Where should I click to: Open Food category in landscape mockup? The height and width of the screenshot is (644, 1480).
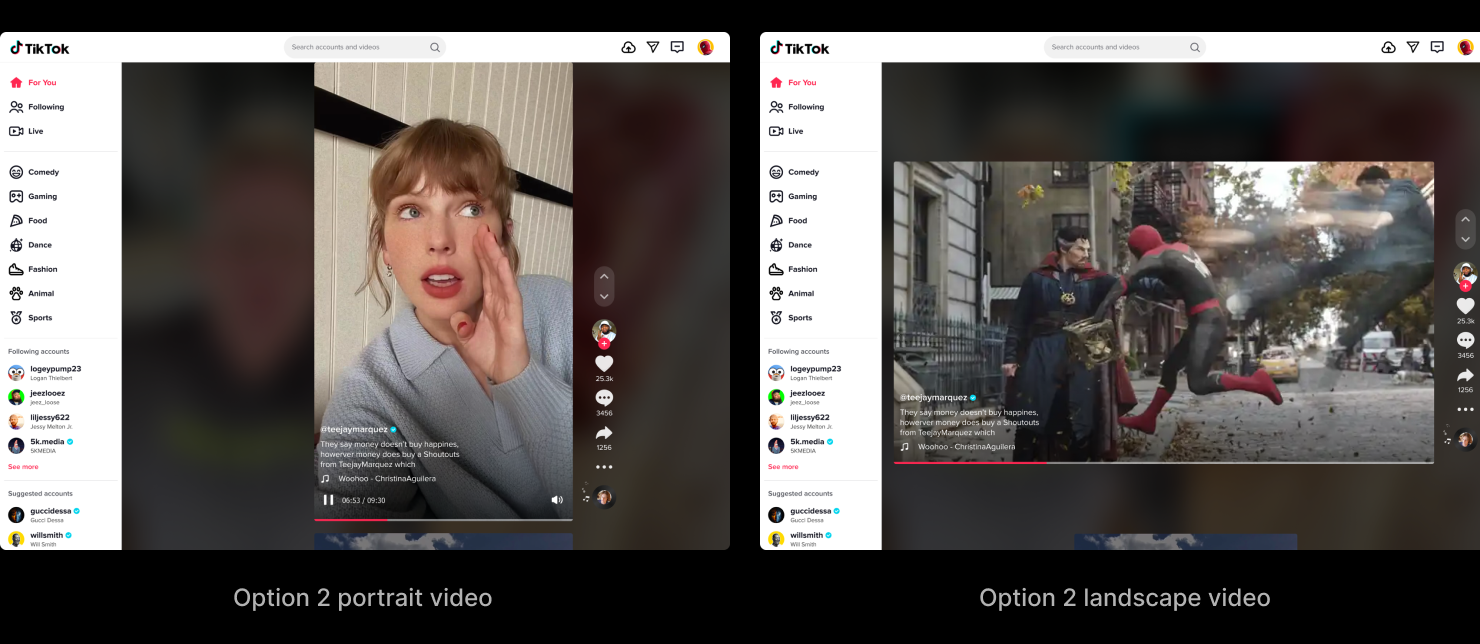(x=788, y=221)
